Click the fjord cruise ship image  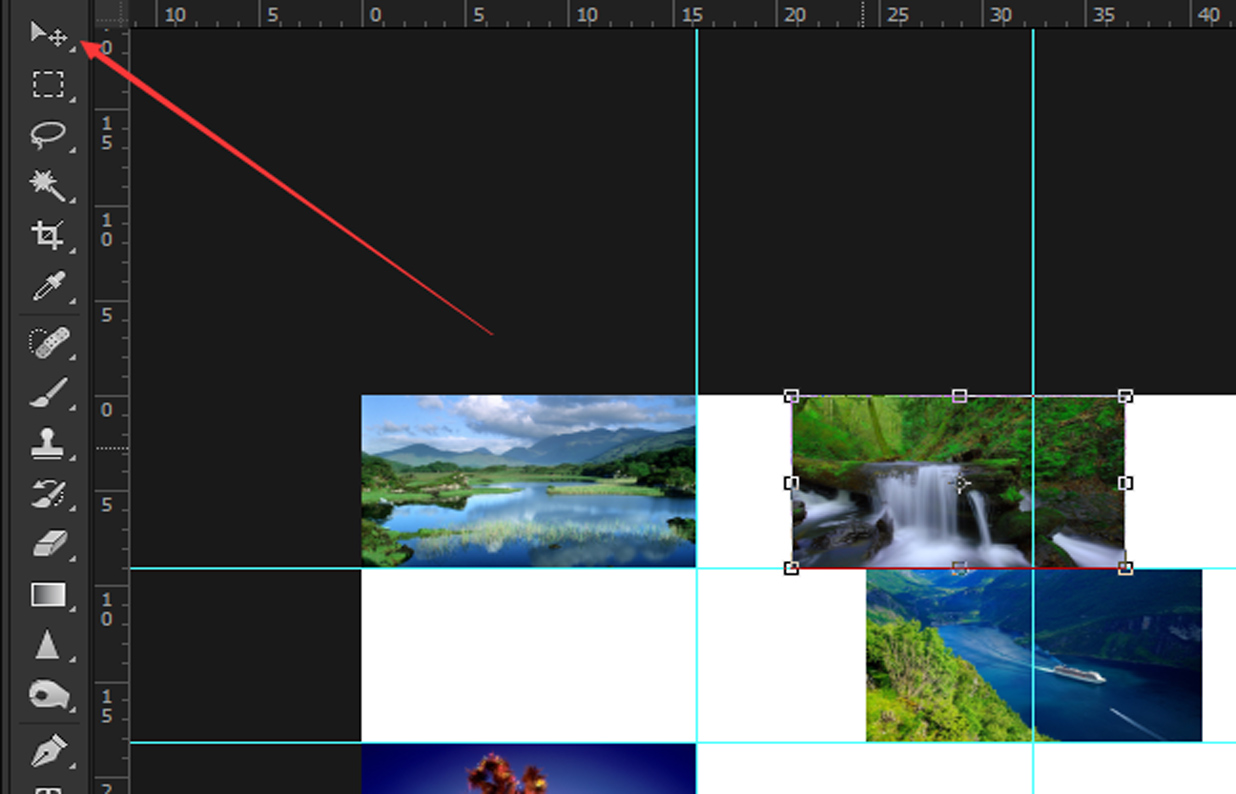coord(1034,655)
